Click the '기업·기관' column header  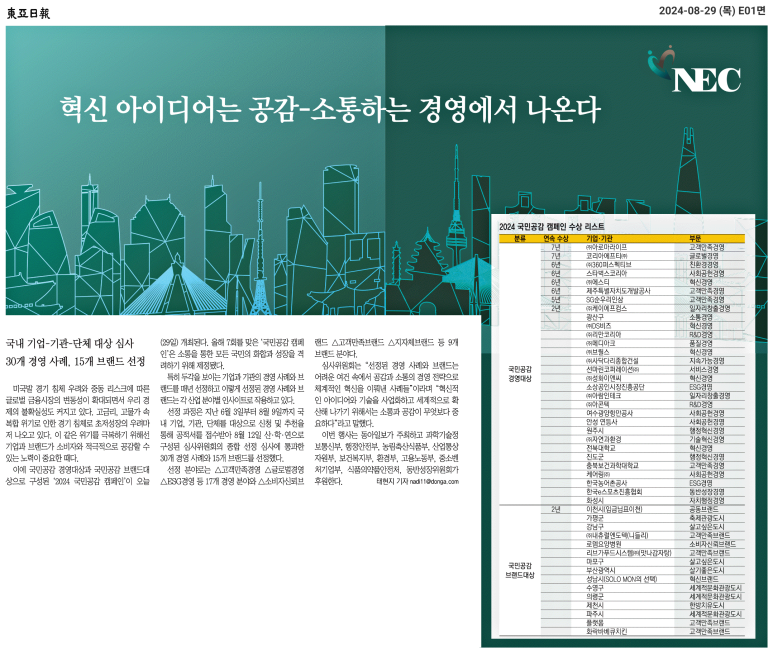(x=599, y=239)
